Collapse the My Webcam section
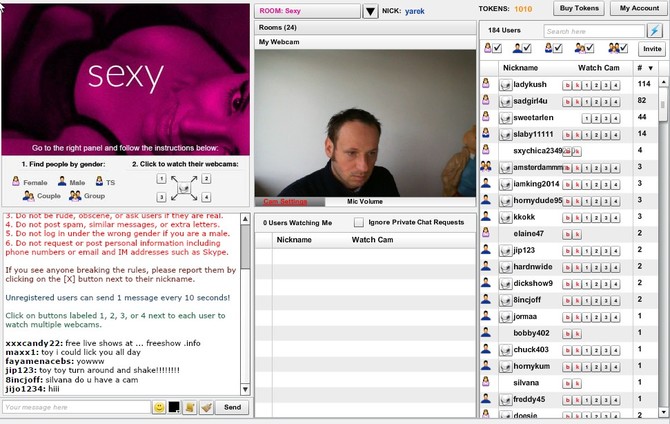 pyautogui.click(x=365, y=42)
